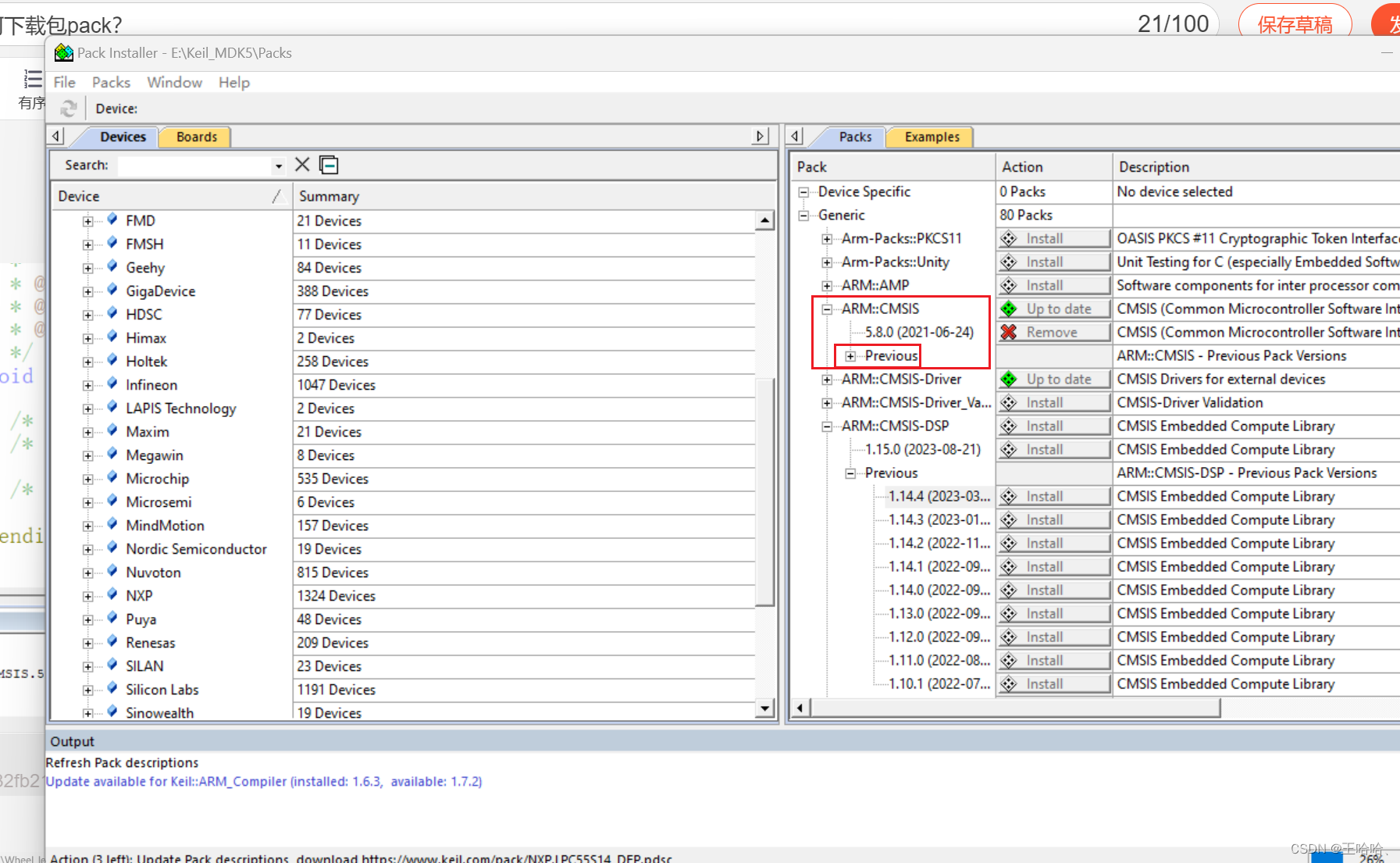The width and height of the screenshot is (1400, 863).
Task: Click the Search input field
Action: tap(194, 166)
